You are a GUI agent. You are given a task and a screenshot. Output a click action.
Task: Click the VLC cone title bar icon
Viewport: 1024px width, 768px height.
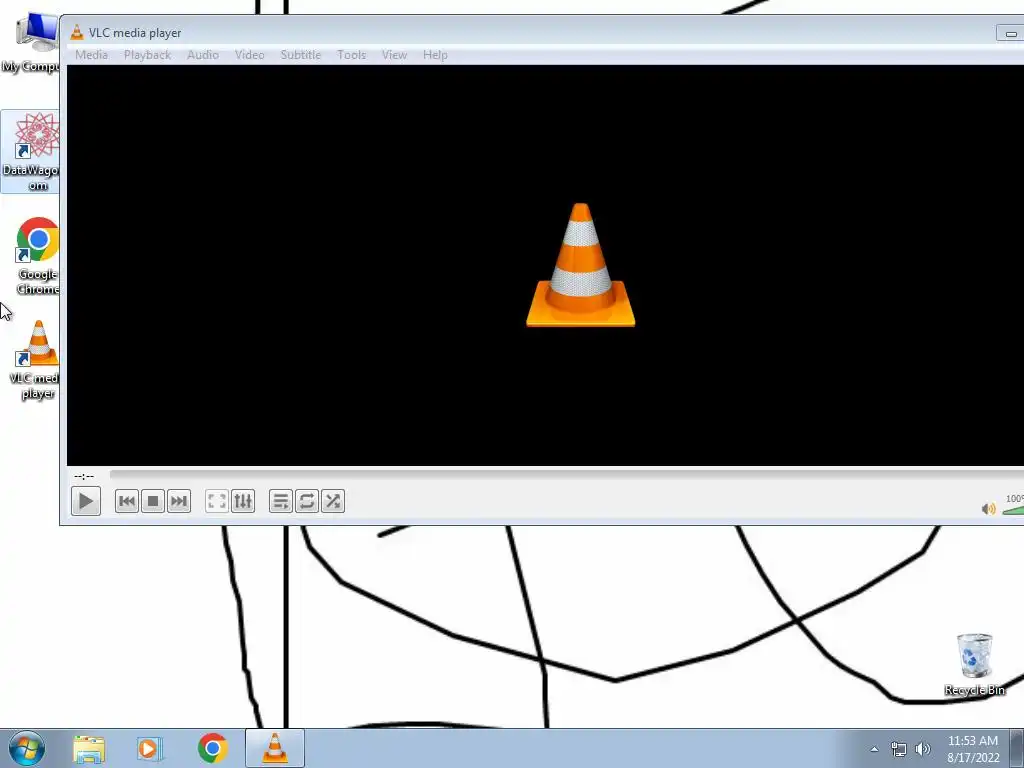click(x=77, y=32)
